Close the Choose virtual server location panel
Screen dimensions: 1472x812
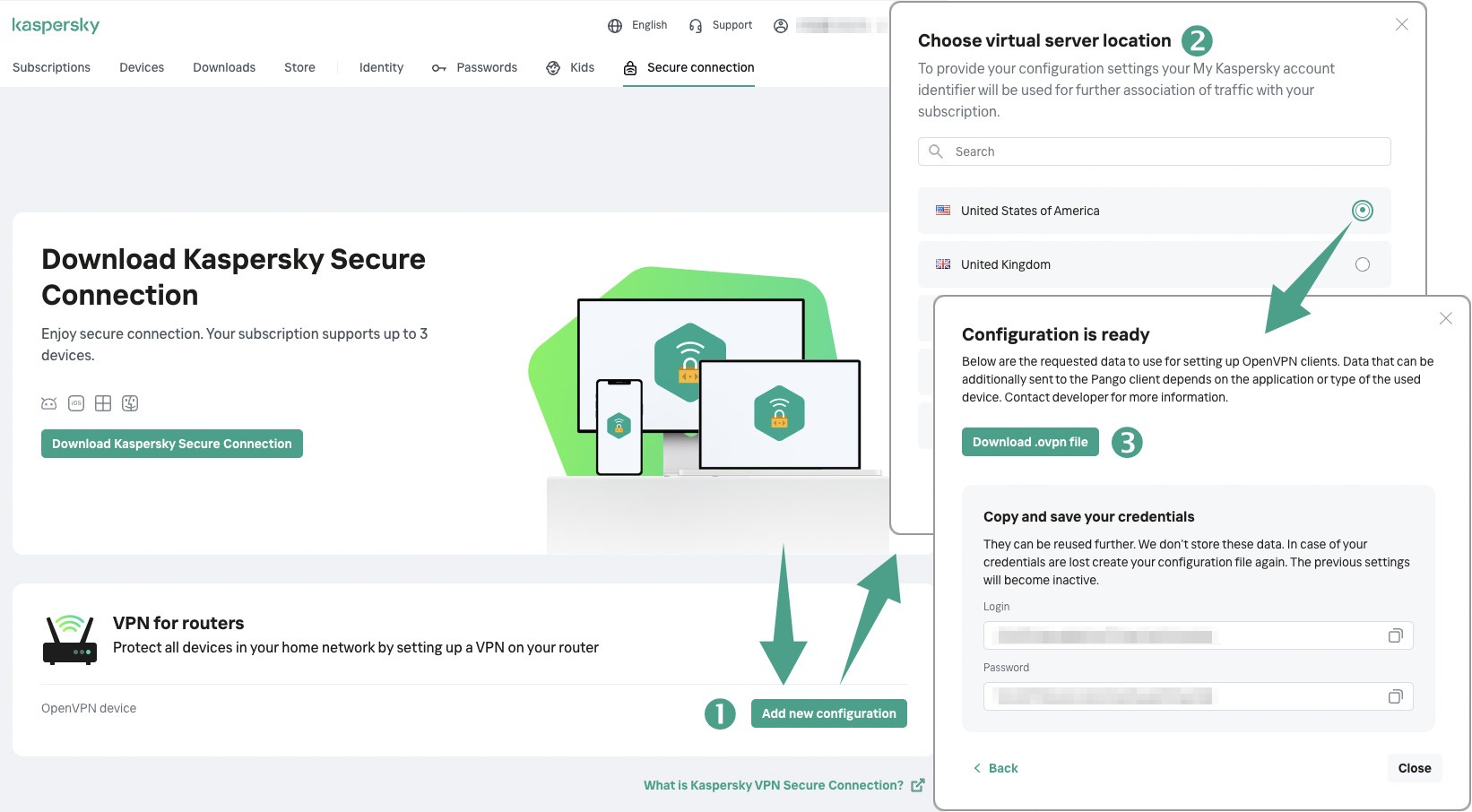tap(1402, 24)
